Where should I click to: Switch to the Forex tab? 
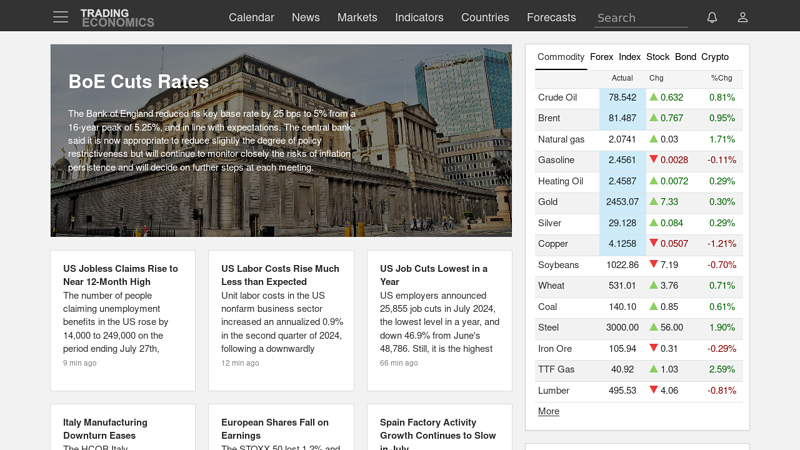[x=602, y=57]
